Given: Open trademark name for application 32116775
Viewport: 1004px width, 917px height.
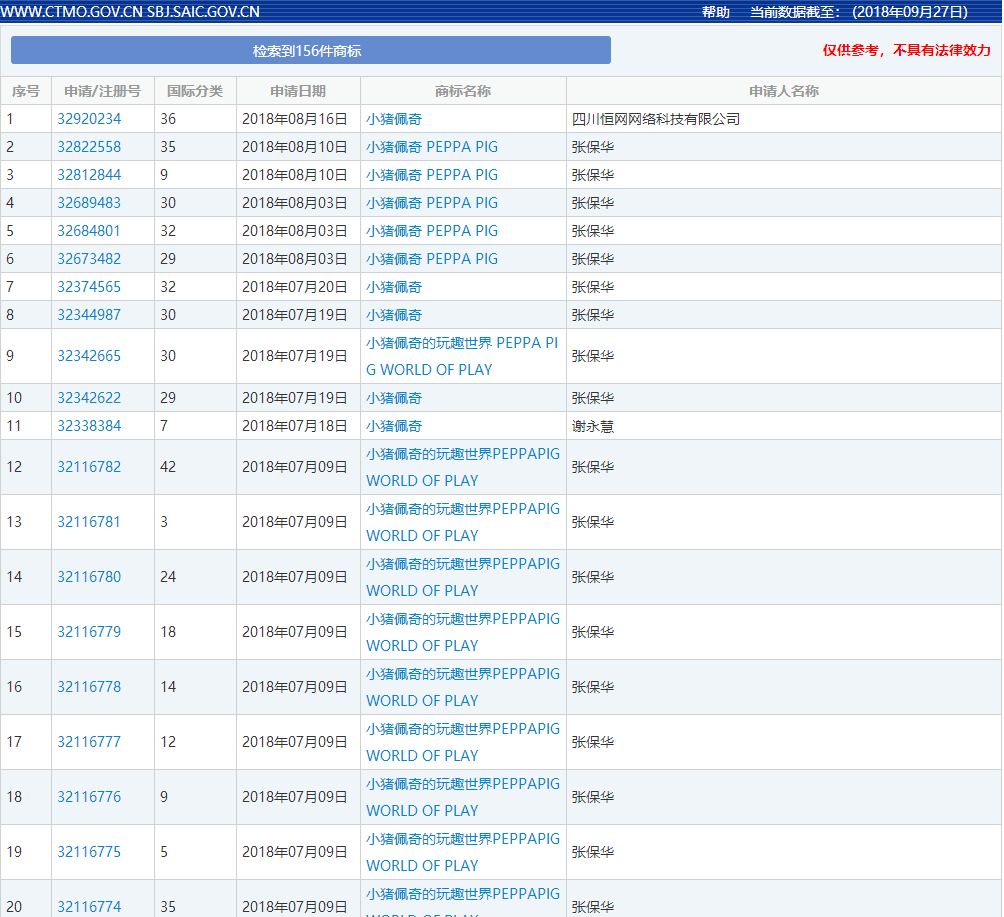Looking at the screenshot, I should click(x=462, y=852).
